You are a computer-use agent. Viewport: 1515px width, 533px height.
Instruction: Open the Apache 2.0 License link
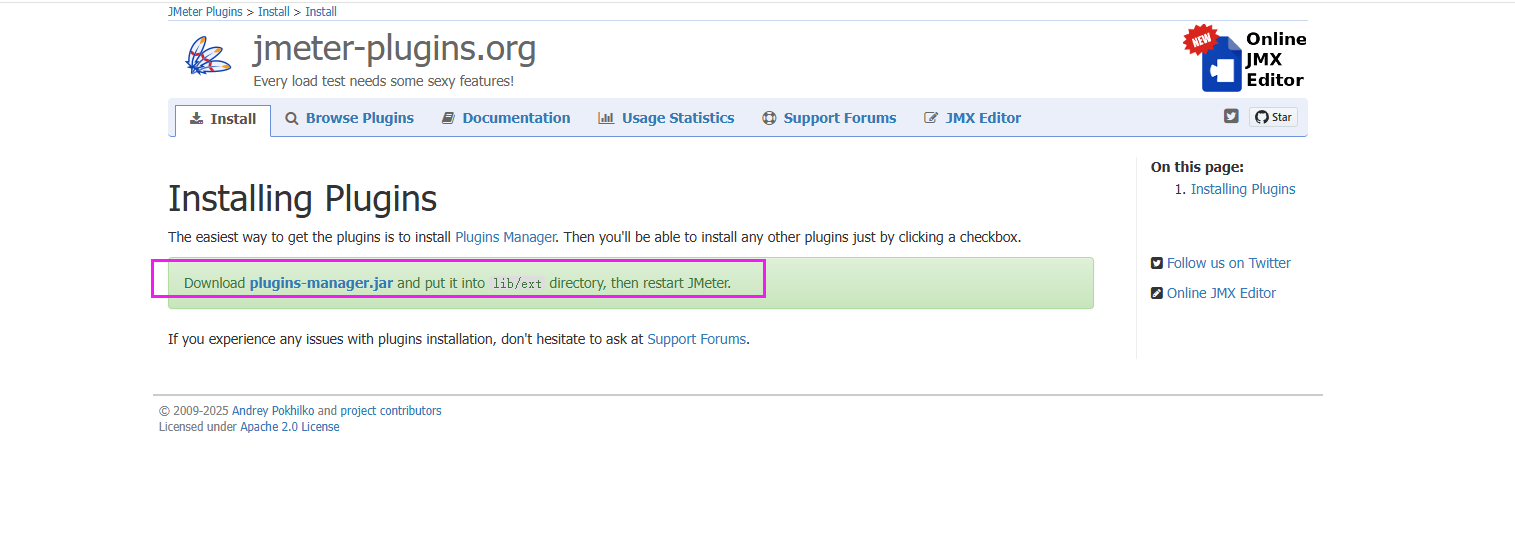click(290, 427)
